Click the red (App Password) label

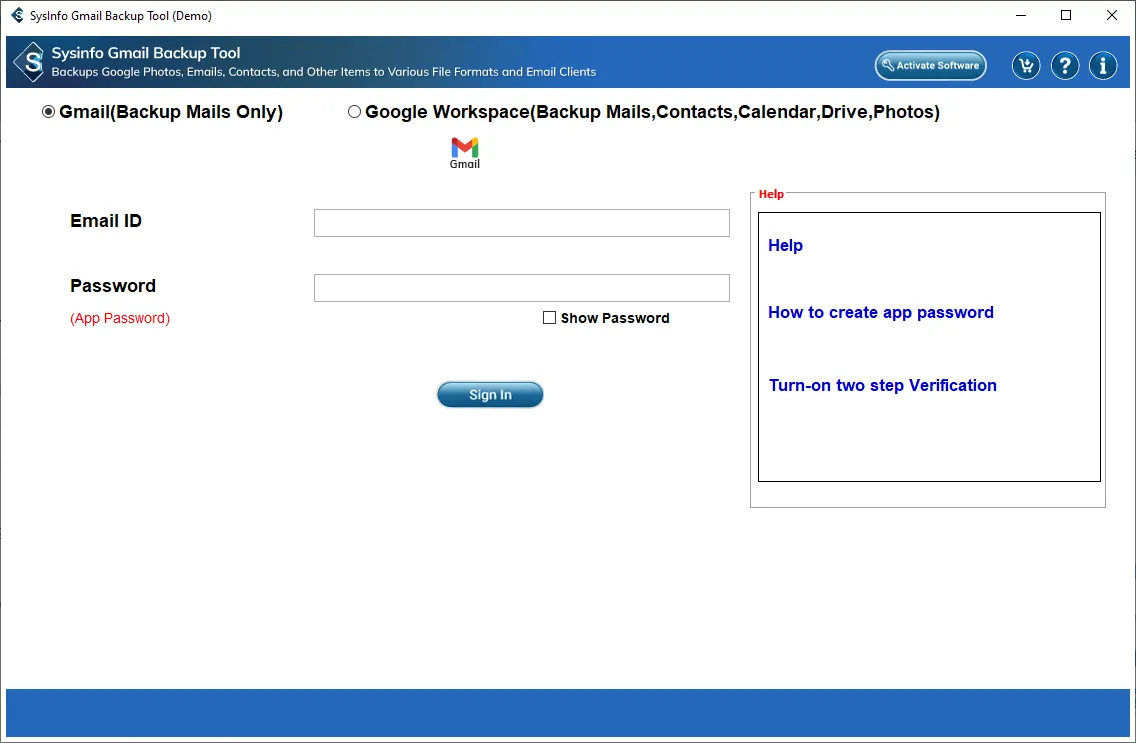pos(120,318)
